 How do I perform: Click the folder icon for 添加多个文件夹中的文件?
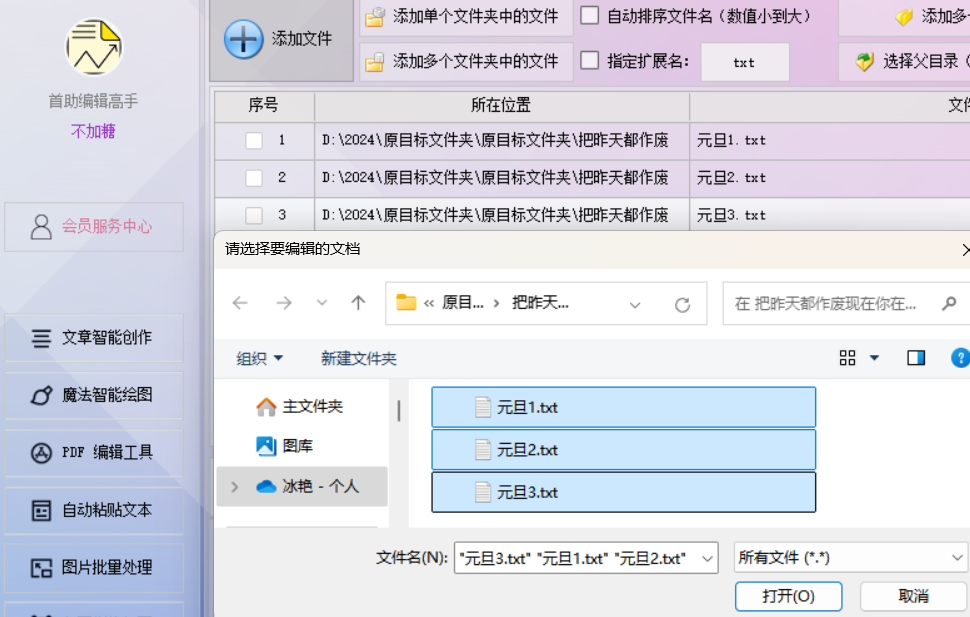click(x=374, y=62)
